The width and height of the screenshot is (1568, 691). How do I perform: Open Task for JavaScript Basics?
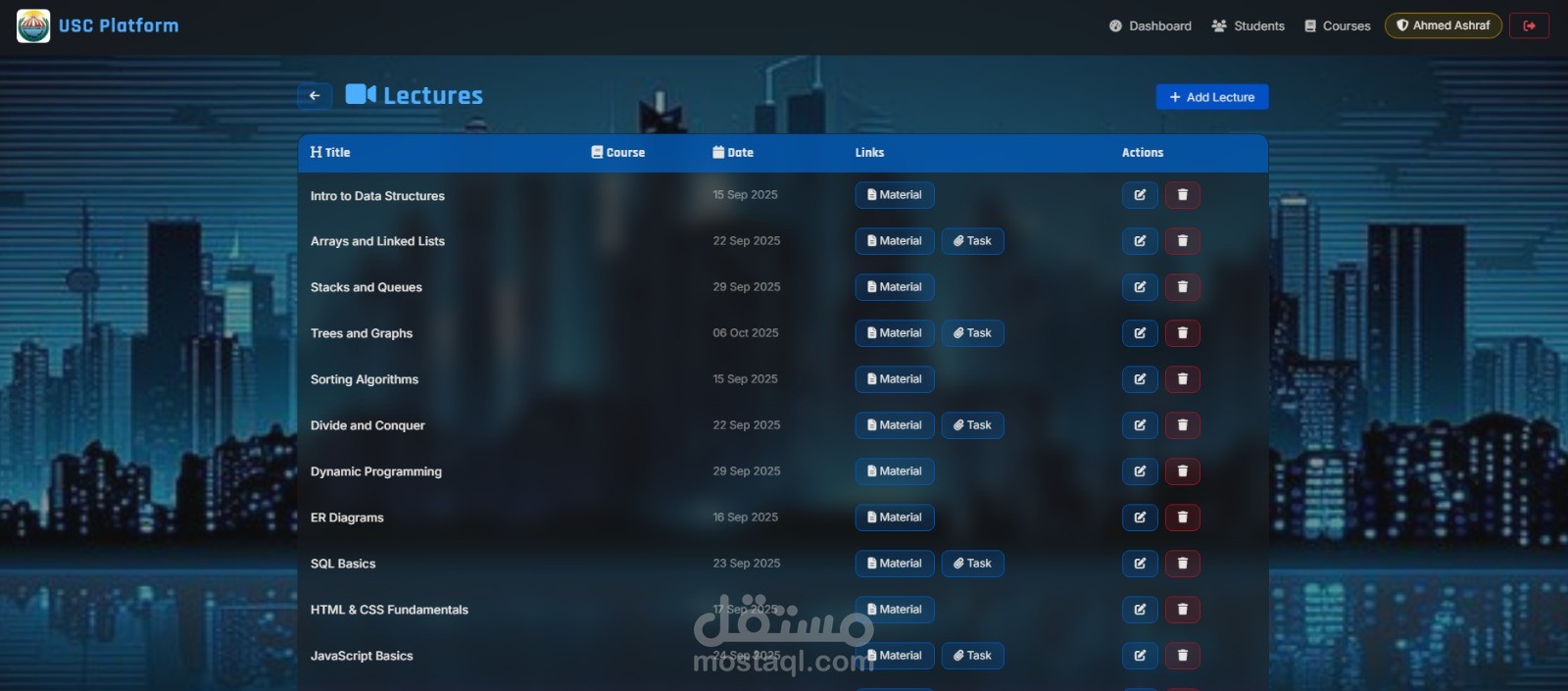[x=973, y=656]
